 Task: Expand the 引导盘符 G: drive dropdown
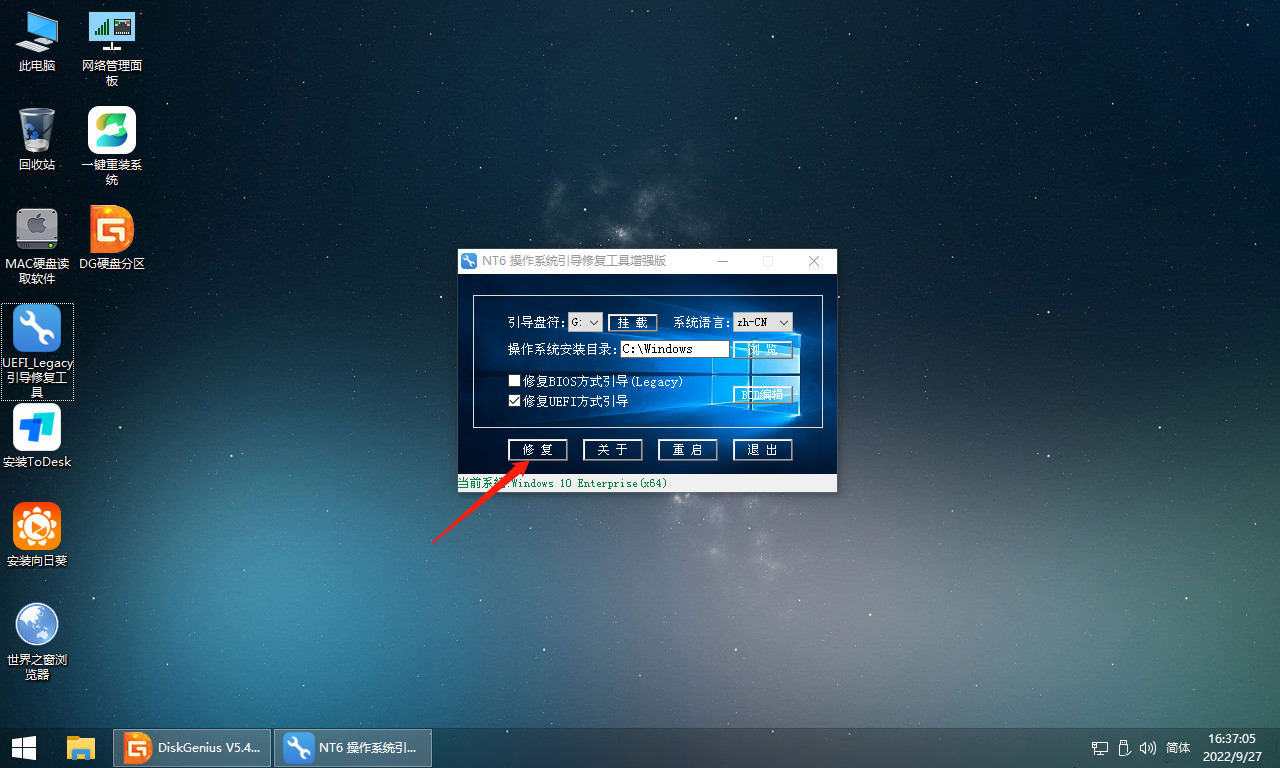click(585, 322)
